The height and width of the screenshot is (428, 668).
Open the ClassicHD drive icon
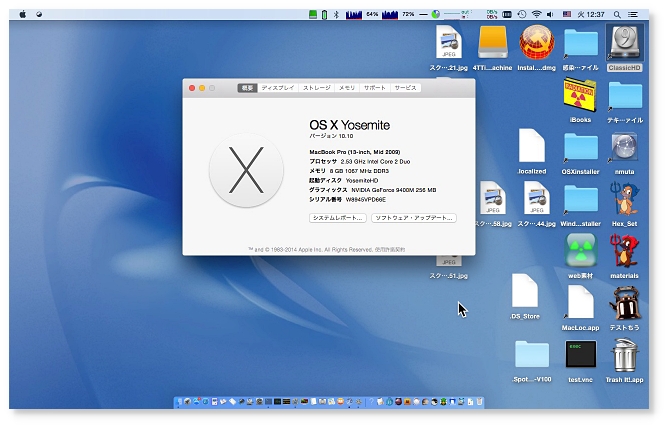(624, 43)
